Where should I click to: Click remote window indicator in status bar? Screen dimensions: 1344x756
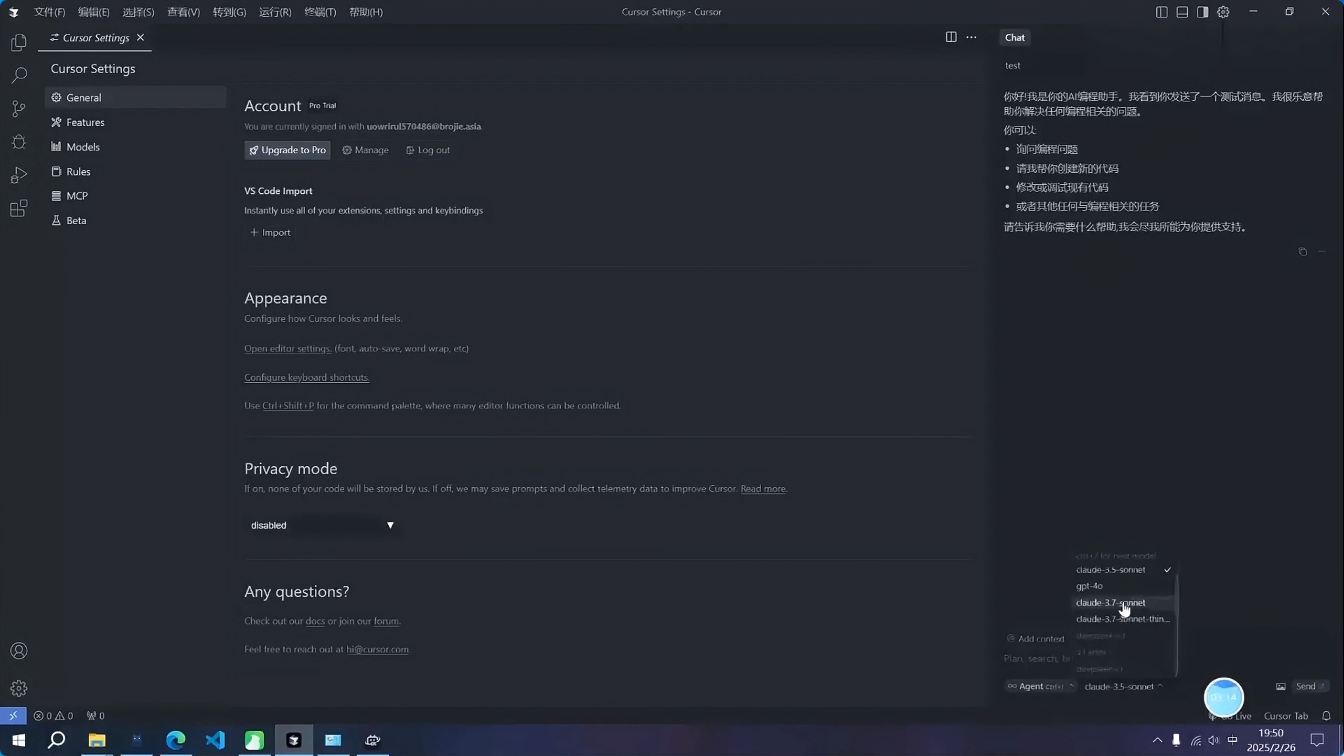coord(12,716)
